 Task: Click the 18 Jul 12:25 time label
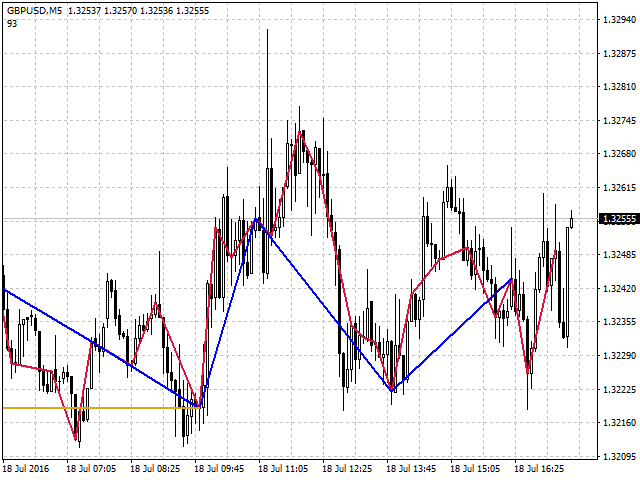coord(347,468)
